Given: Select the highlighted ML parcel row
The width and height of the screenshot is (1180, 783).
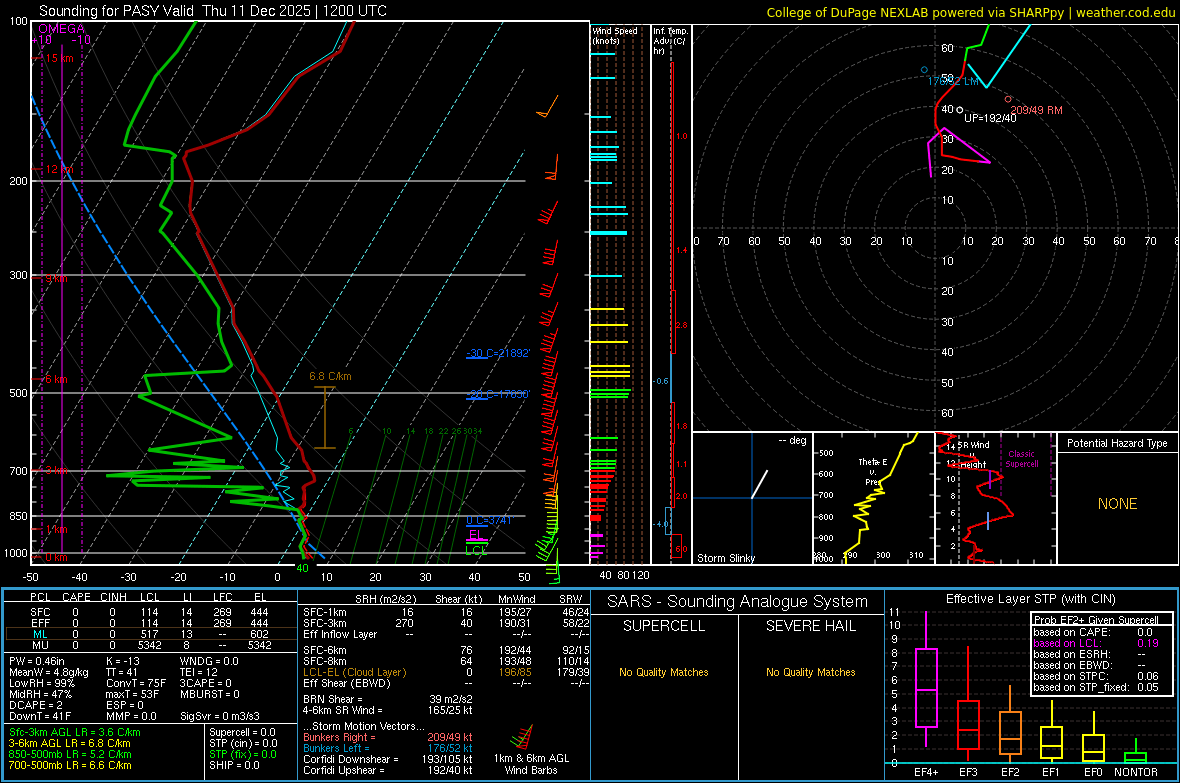Looking at the screenshot, I should click(x=150, y=634).
